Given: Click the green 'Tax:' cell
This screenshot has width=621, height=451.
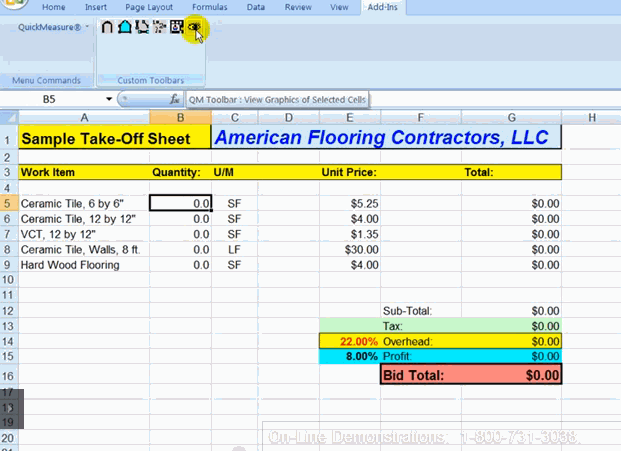Looking at the screenshot, I should click(421, 326).
